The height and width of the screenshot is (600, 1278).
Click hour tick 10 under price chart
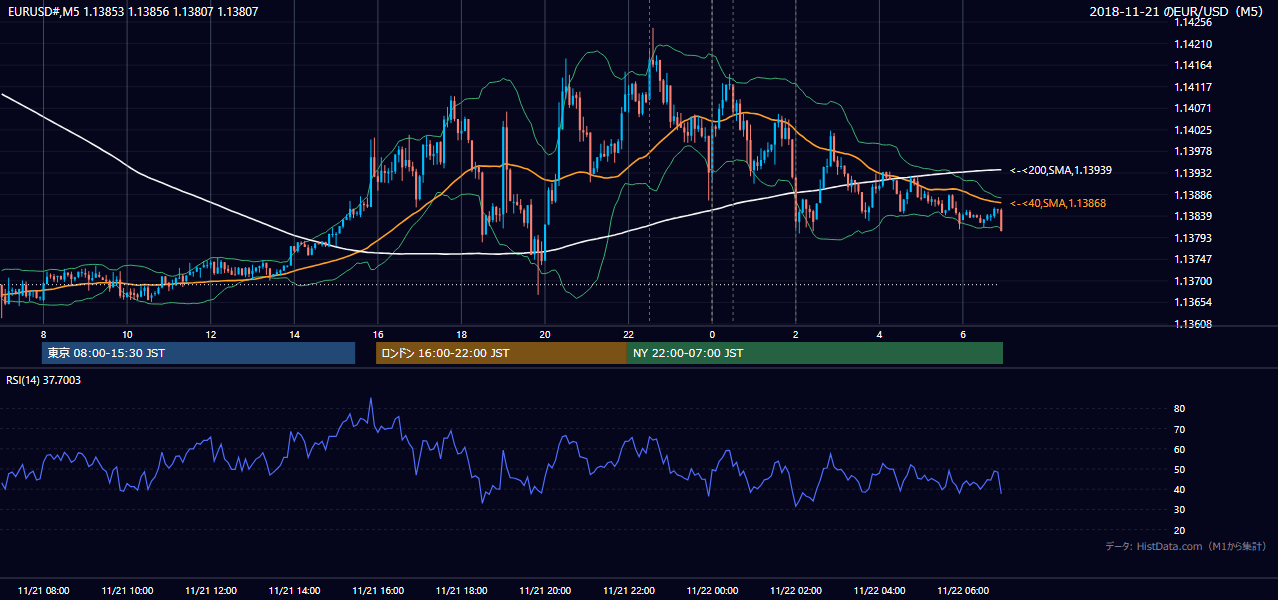[x=127, y=333]
